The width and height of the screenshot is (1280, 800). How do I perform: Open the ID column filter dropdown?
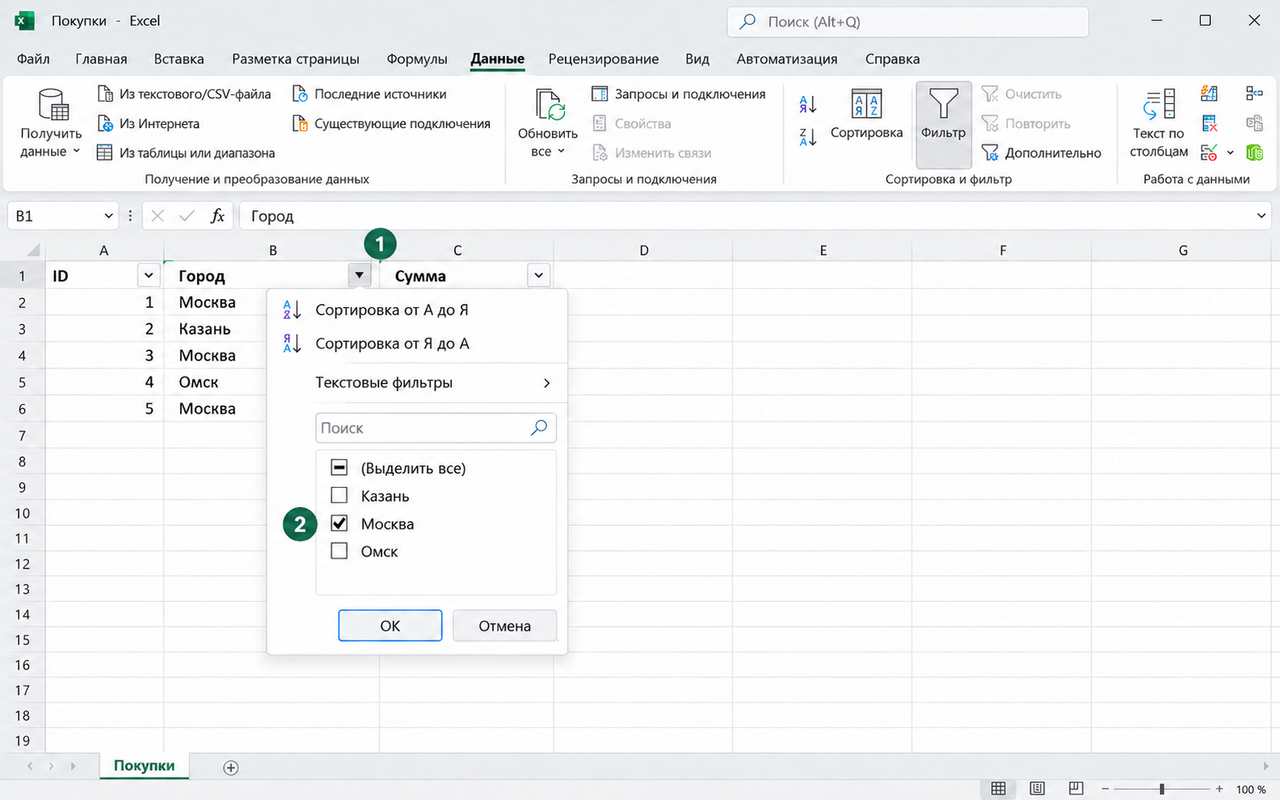click(149, 276)
